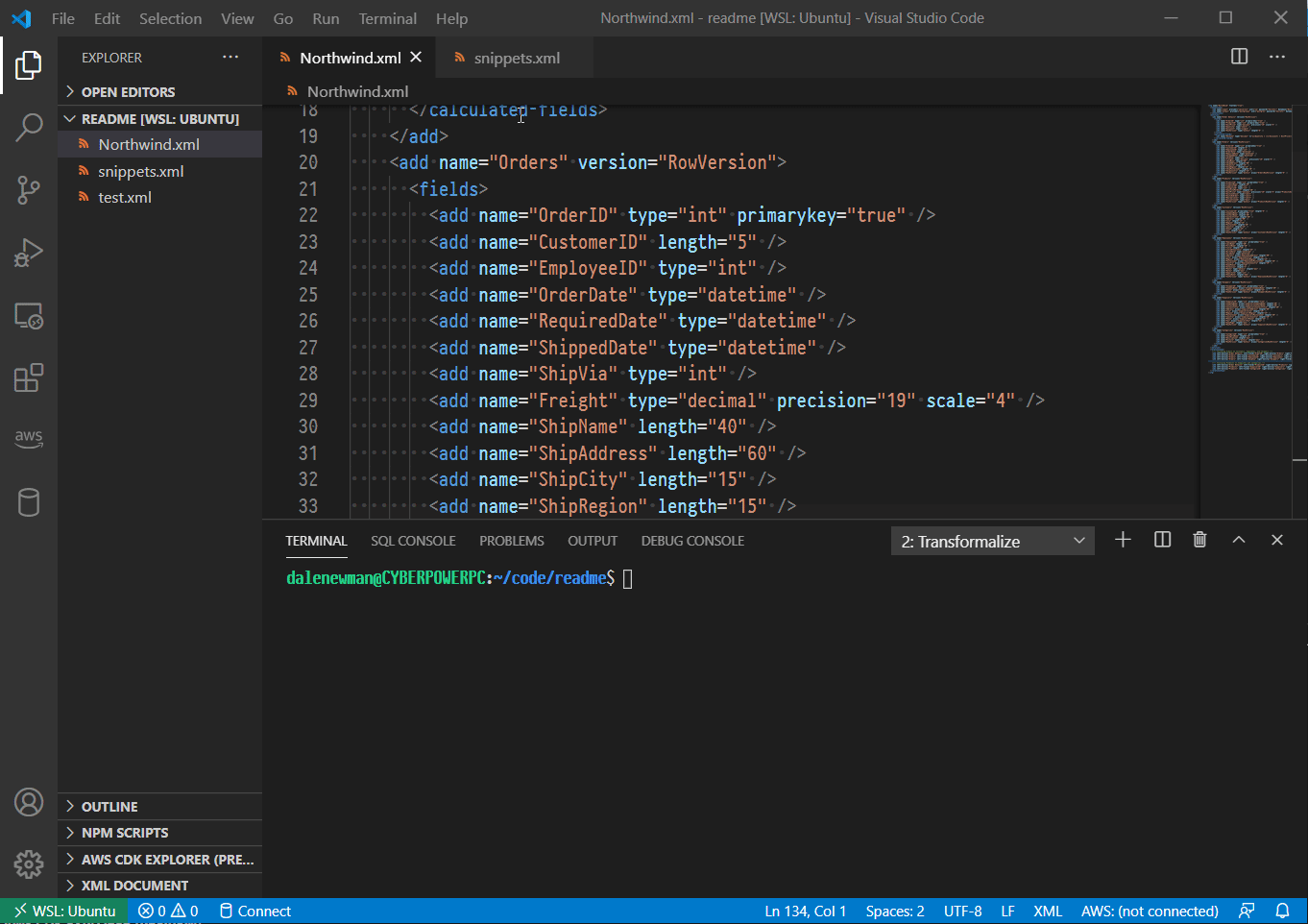1308x924 pixels.
Task: Open the Selection menu
Action: [x=170, y=18]
